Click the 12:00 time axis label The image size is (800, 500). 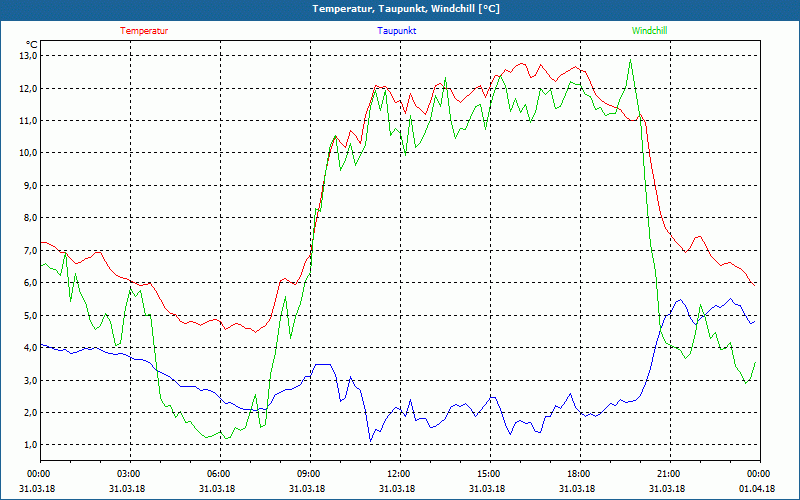397,474
